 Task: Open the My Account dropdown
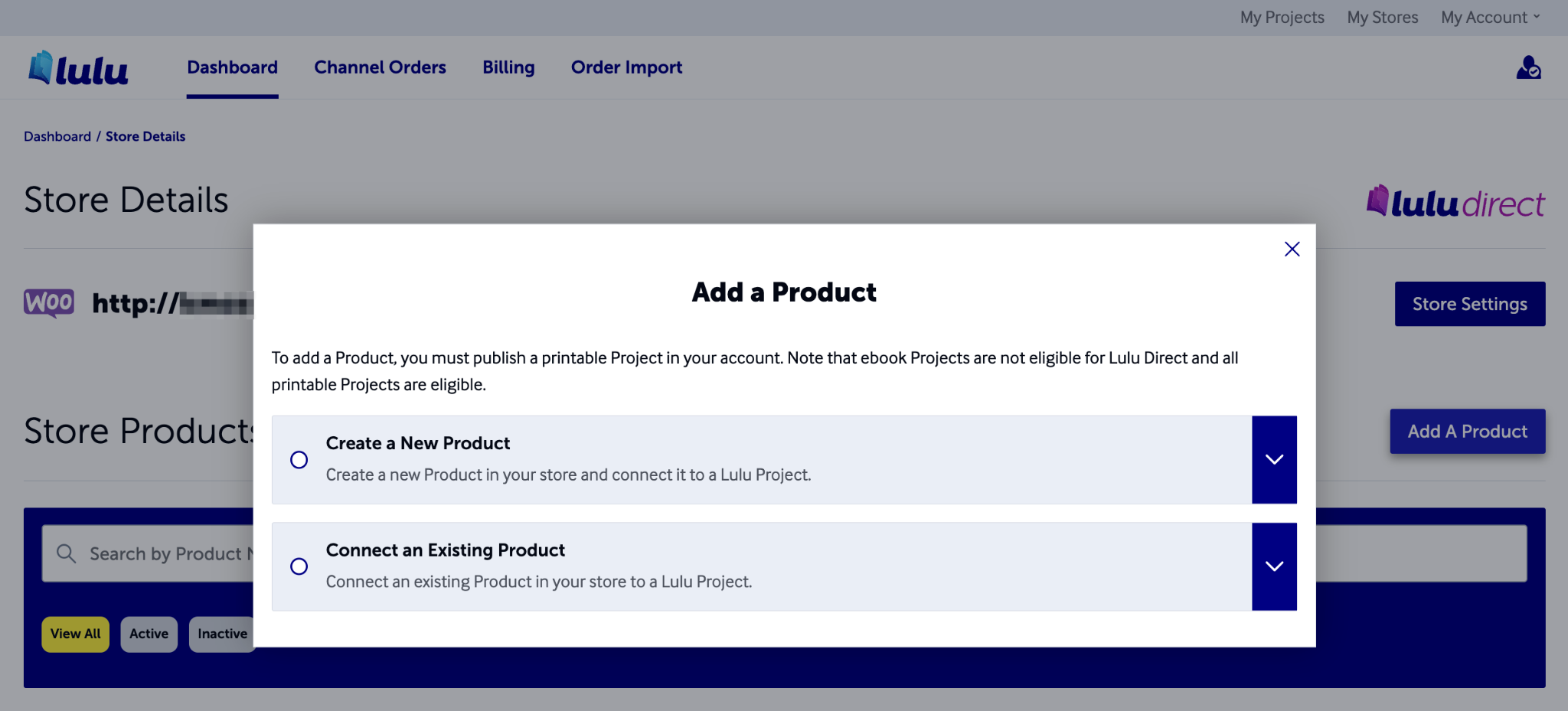pos(1490,18)
